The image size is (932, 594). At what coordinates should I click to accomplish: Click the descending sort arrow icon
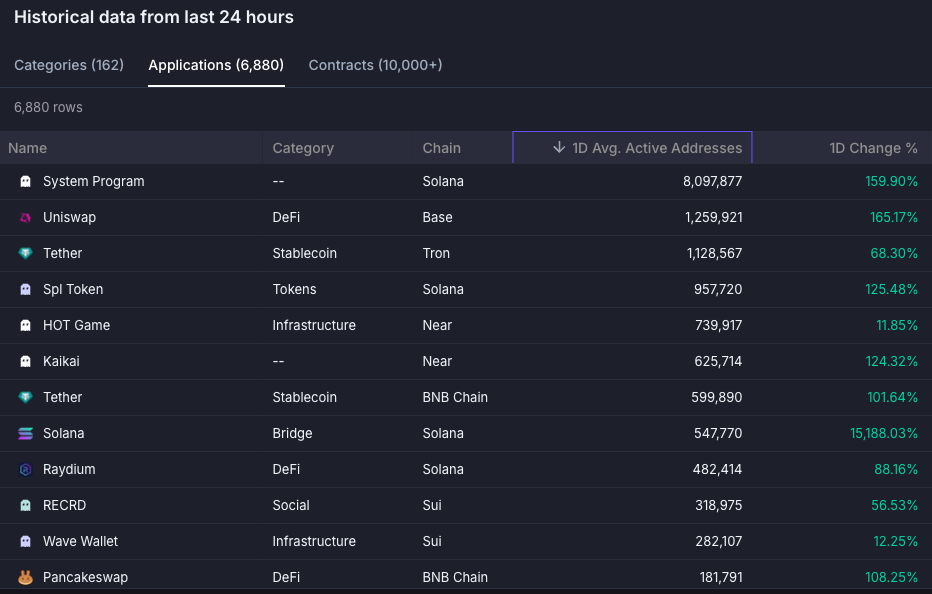(x=559, y=147)
